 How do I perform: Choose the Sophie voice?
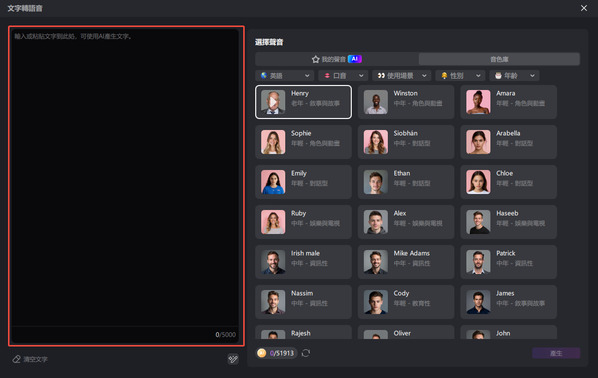tap(303, 142)
